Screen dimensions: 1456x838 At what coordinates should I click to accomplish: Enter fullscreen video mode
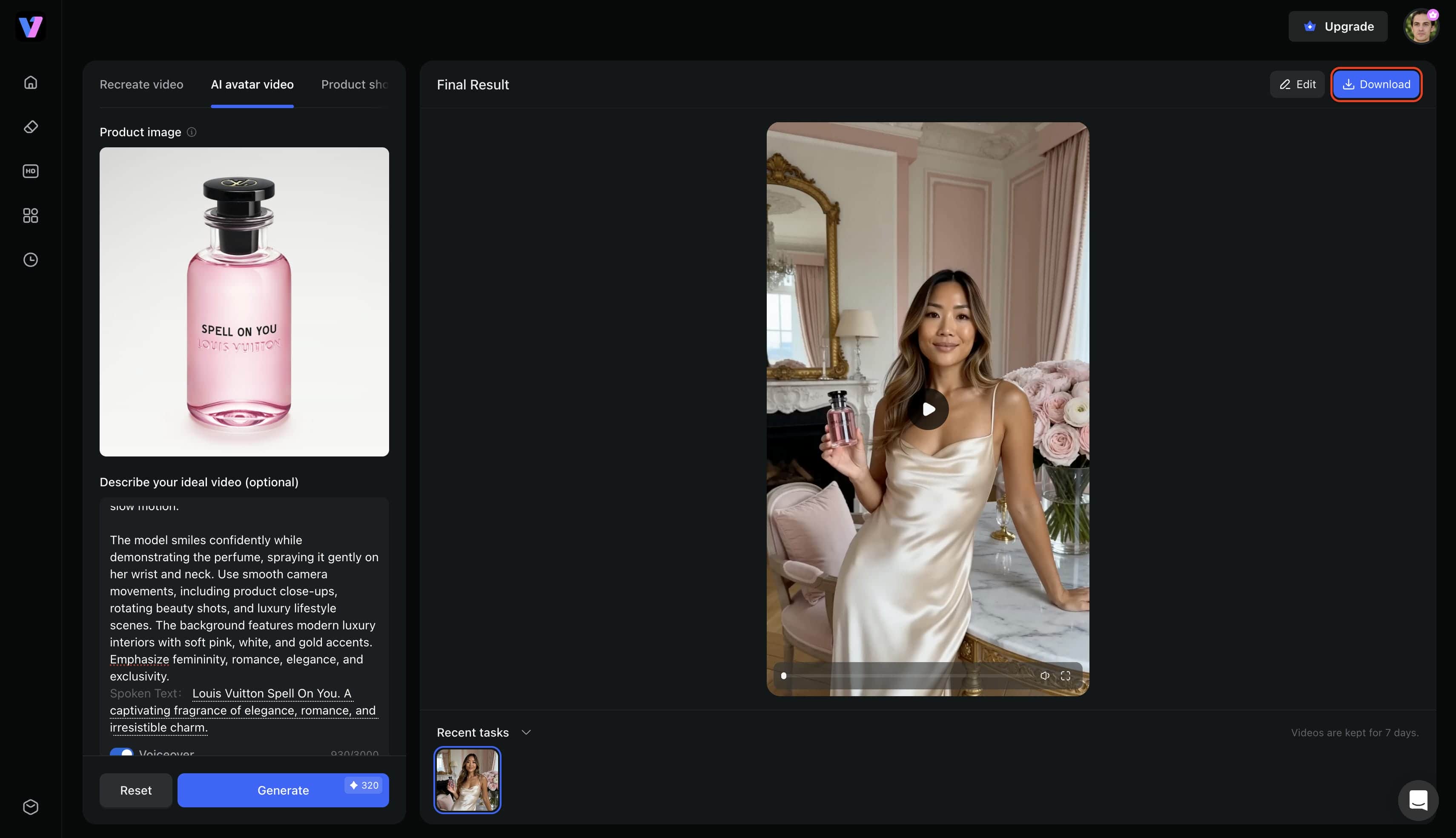[x=1066, y=676]
